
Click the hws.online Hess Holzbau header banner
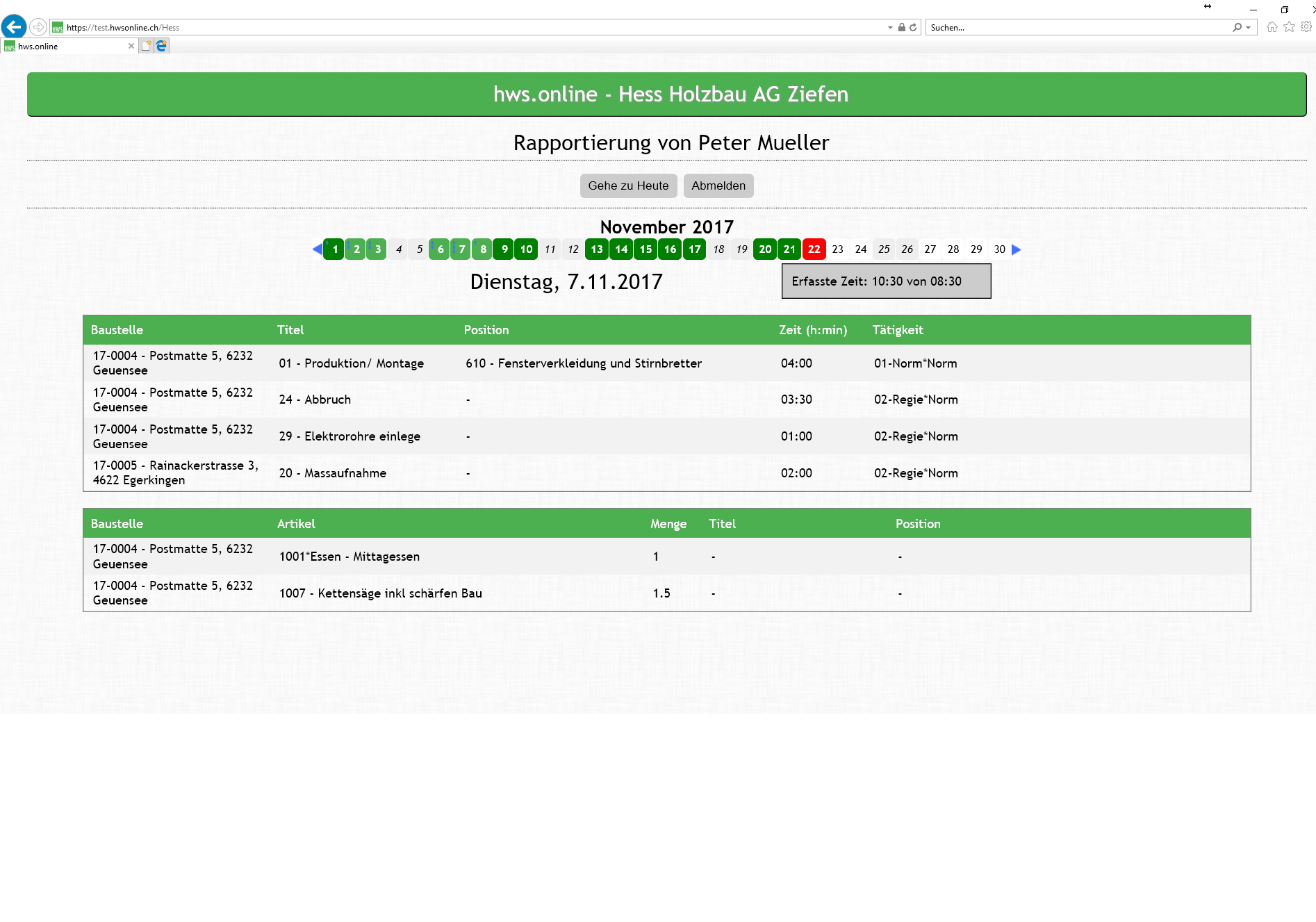667,94
